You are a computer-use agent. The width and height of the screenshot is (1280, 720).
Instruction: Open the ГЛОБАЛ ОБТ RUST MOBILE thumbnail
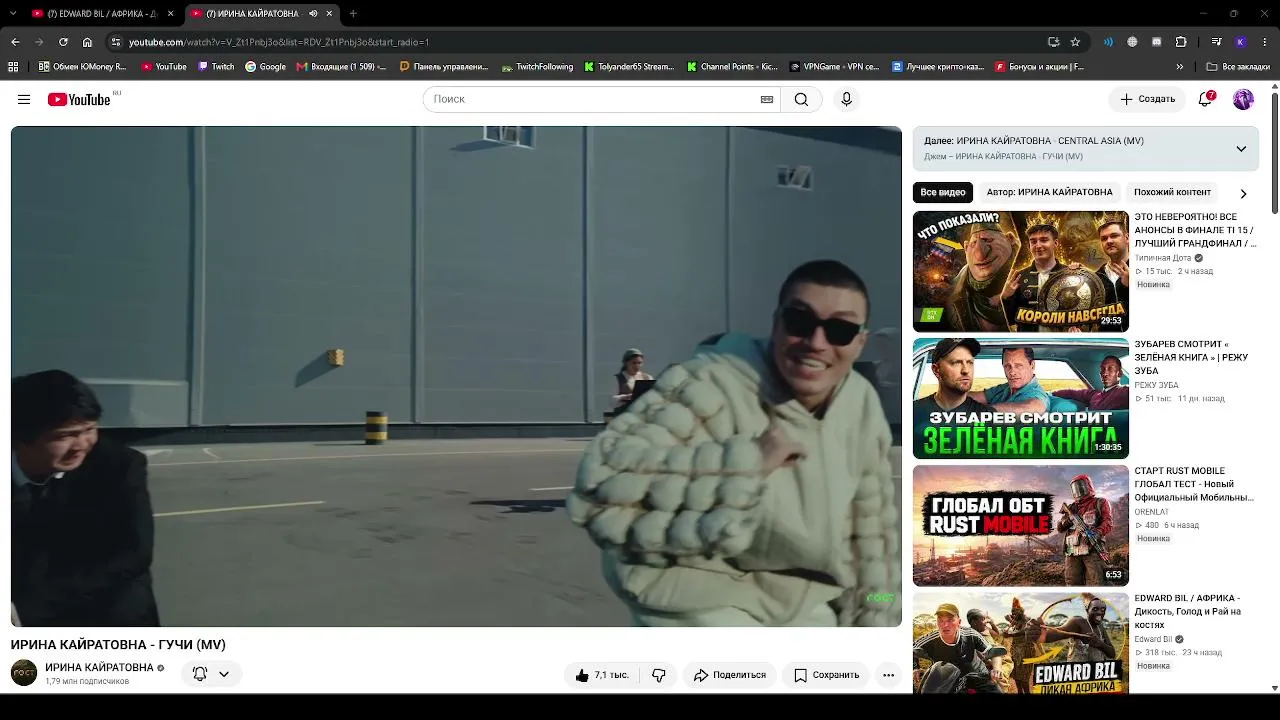click(1021, 525)
